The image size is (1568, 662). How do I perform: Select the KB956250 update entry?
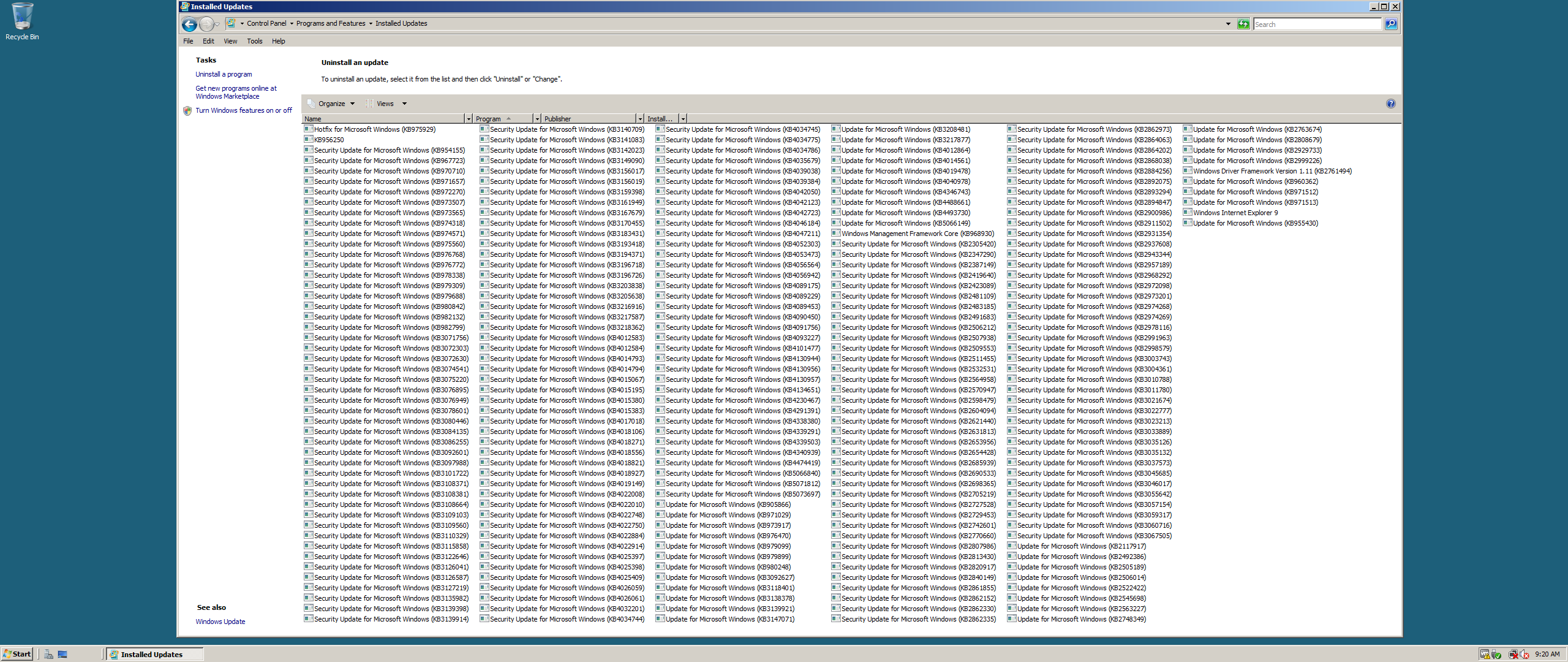coord(329,140)
